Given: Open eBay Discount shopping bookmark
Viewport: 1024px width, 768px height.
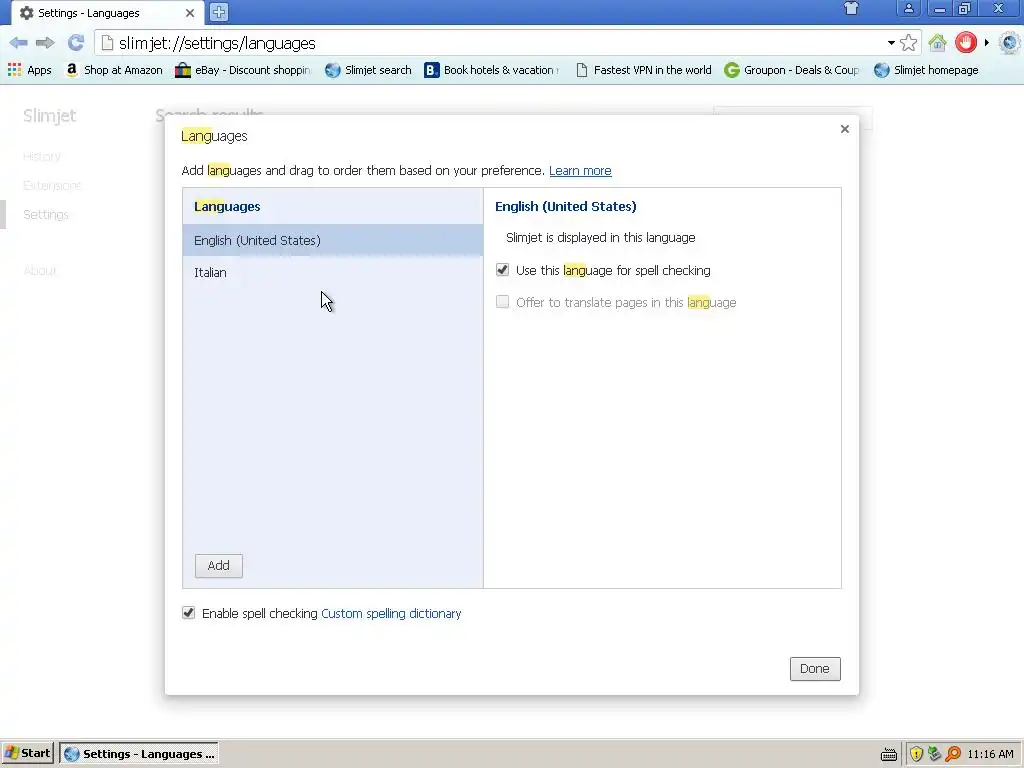Looking at the screenshot, I should [x=242, y=70].
